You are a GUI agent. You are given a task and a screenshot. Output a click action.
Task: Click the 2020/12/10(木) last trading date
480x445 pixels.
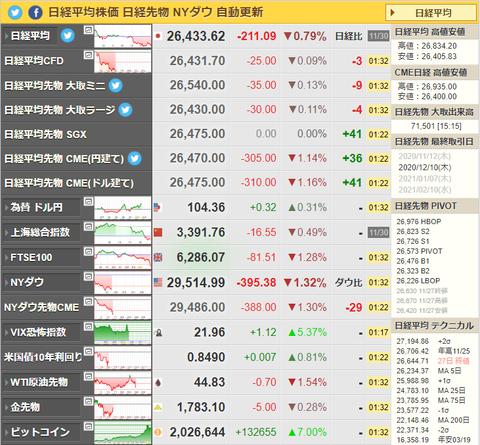(x=425, y=167)
